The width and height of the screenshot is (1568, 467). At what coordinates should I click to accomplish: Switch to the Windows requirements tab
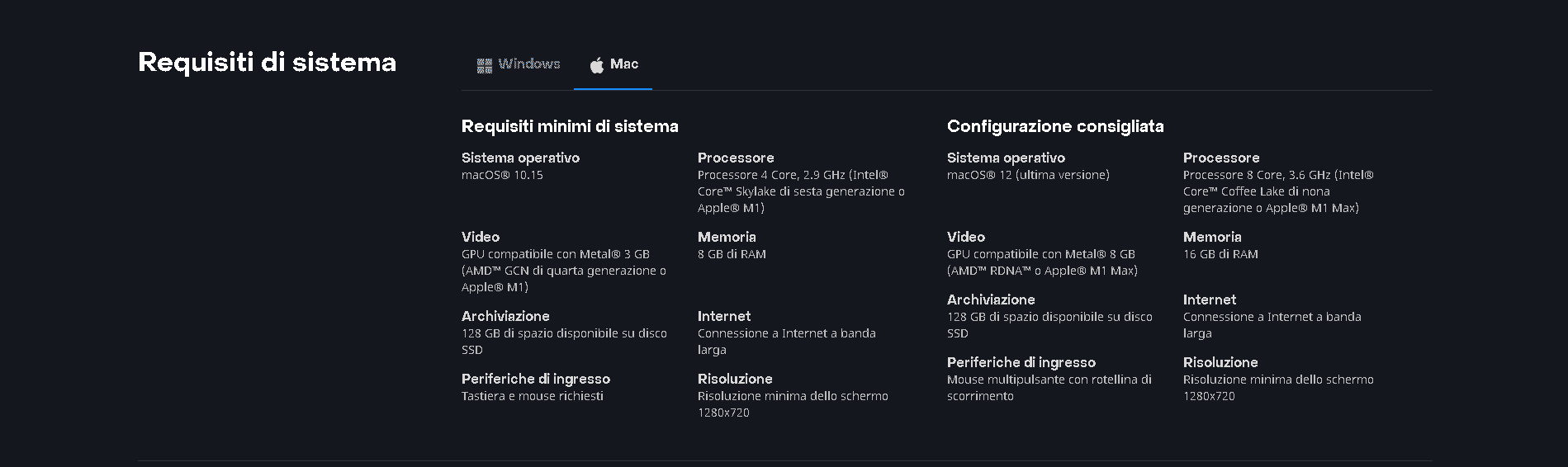(518, 64)
